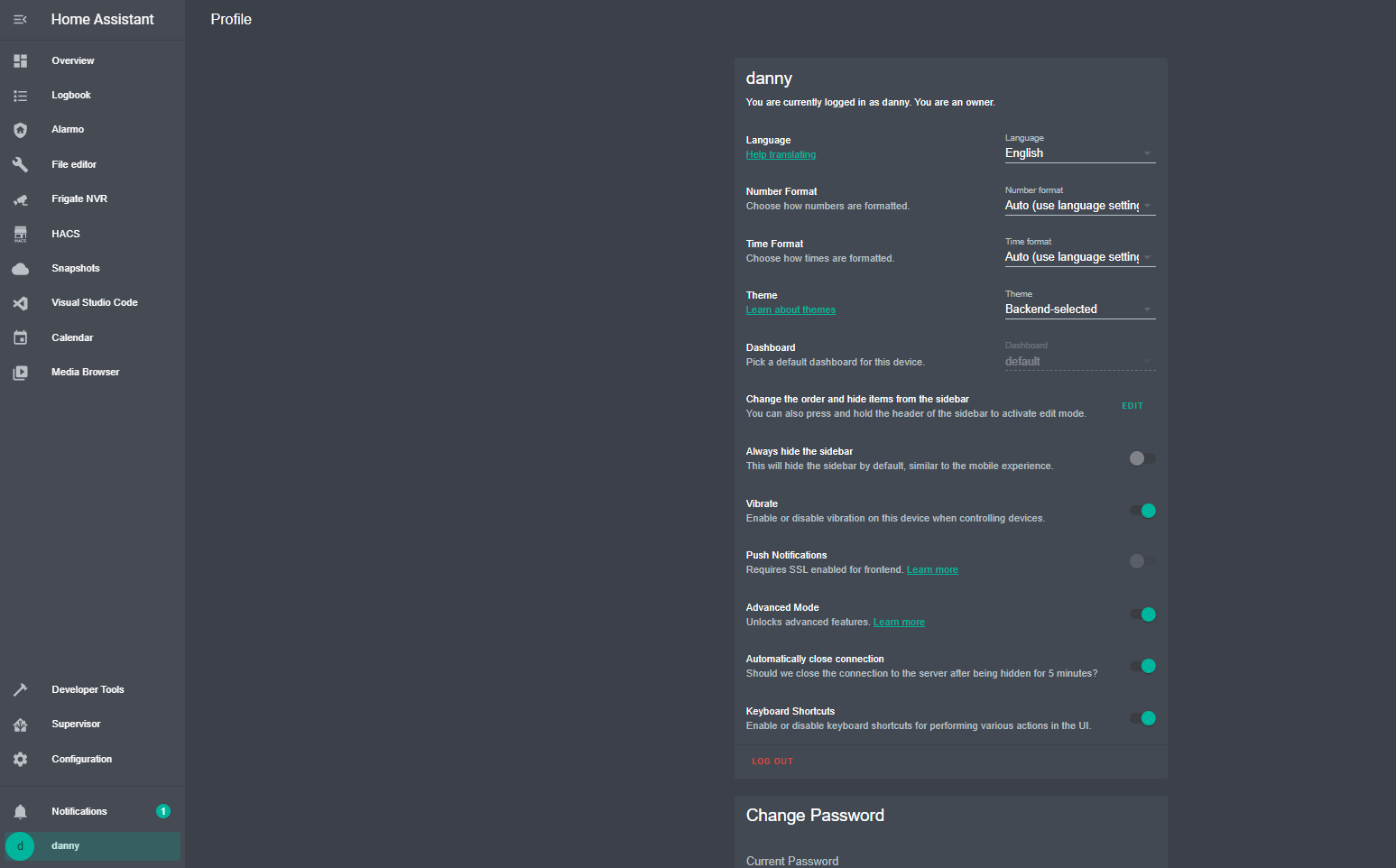Click the Home Assistant title
Image resolution: width=1396 pixels, height=868 pixels.
[x=103, y=19]
